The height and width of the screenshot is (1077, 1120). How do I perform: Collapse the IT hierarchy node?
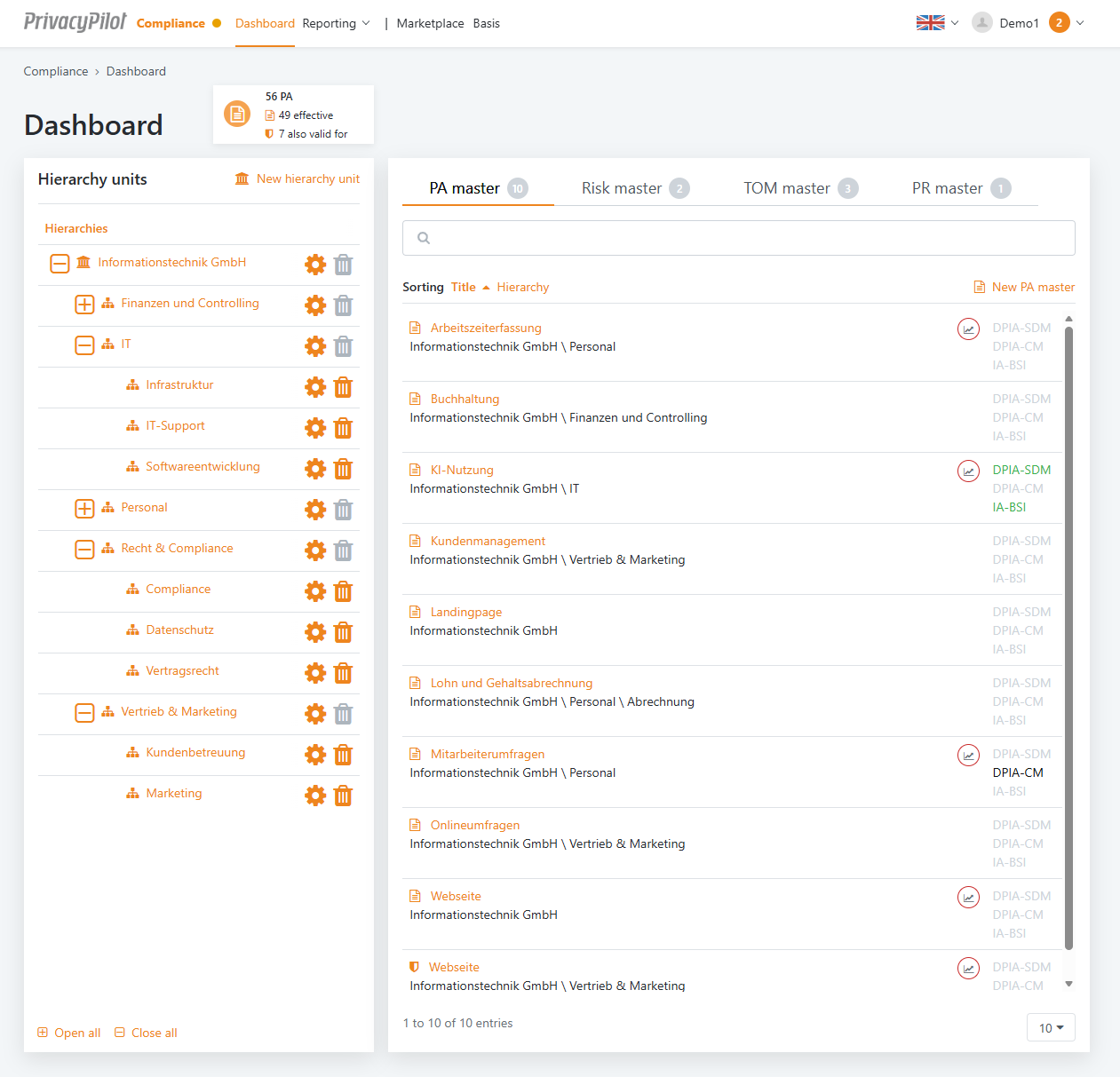84,345
